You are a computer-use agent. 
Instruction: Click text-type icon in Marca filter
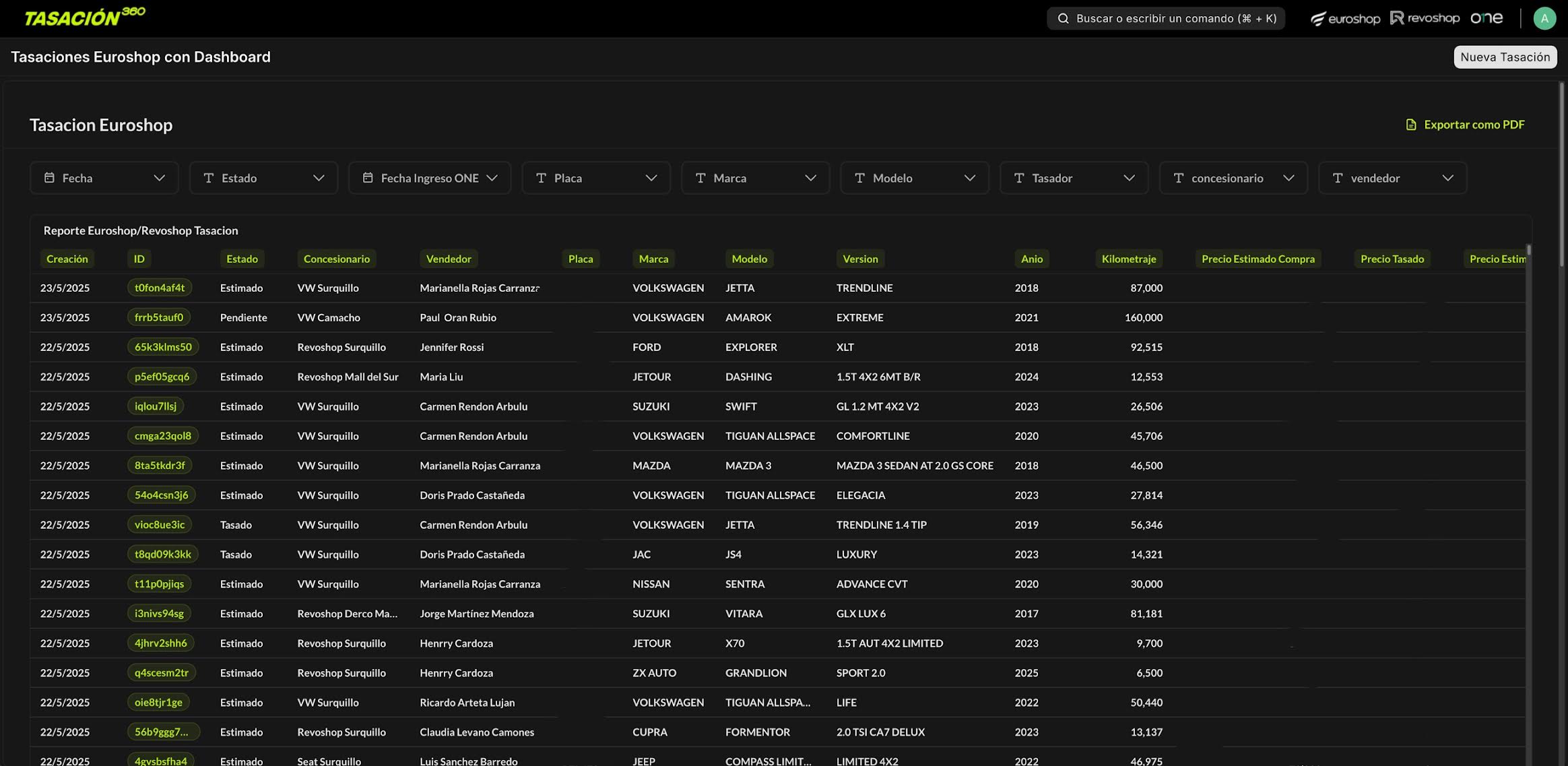700,178
